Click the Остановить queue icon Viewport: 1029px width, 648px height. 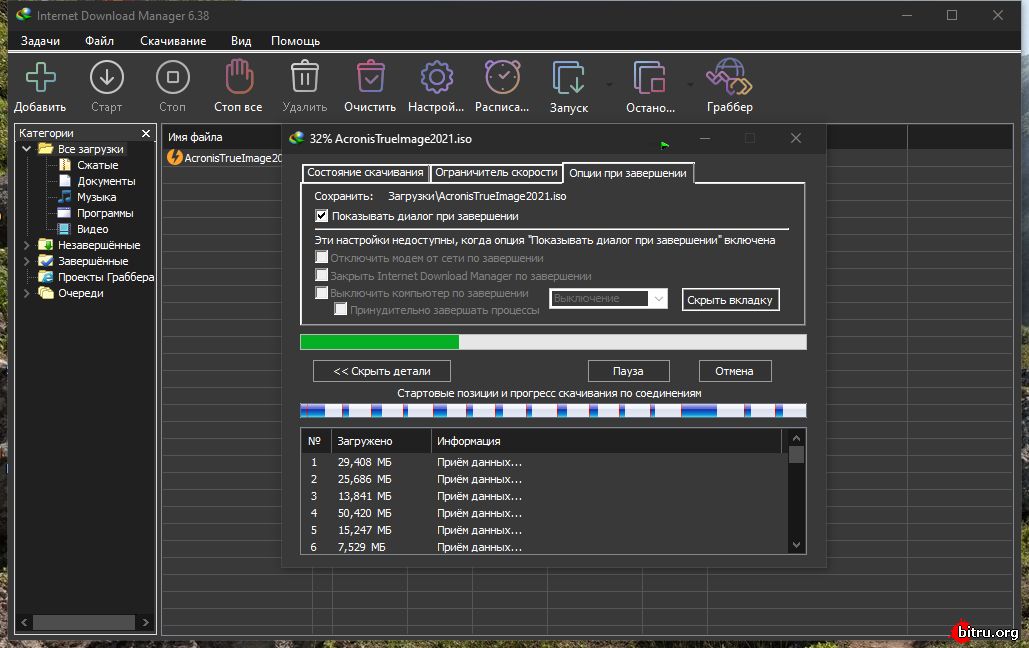pos(650,77)
